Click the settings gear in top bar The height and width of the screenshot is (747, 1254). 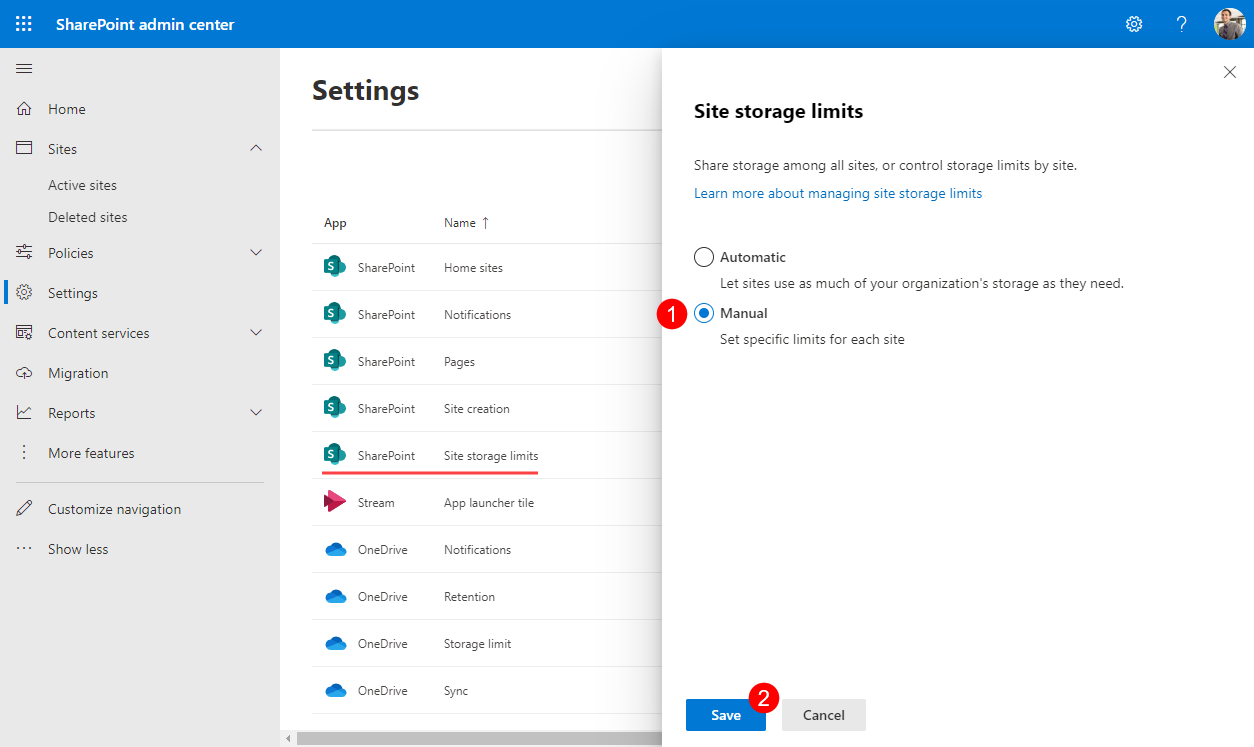[x=1133, y=23]
